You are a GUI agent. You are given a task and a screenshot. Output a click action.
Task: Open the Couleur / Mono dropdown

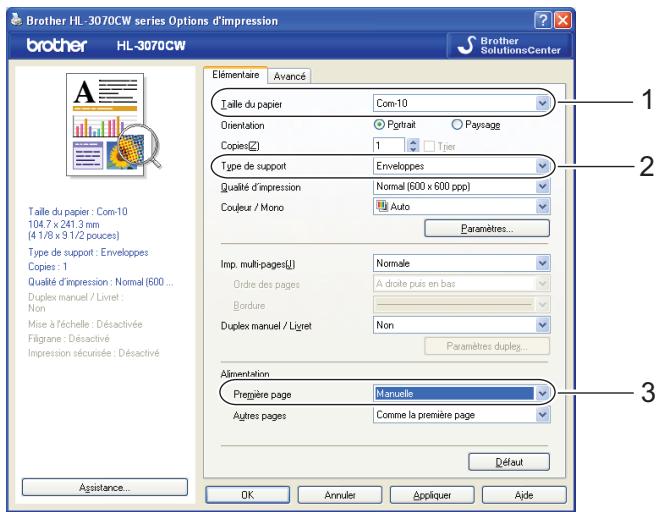point(542,206)
